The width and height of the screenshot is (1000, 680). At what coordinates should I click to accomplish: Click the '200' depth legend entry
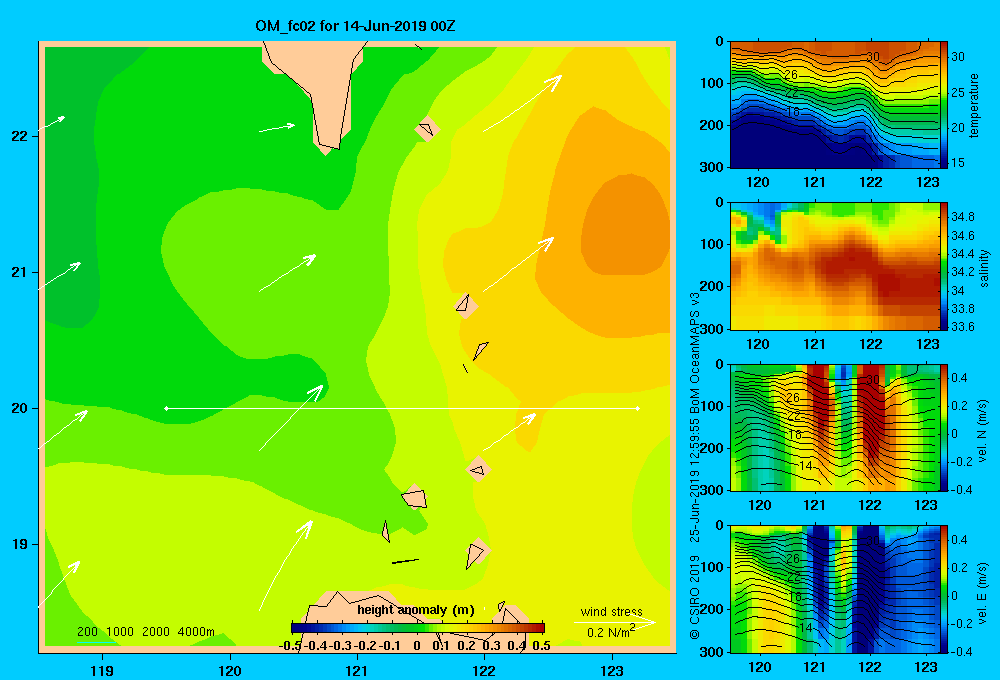pyautogui.click(x=87, y=632)
